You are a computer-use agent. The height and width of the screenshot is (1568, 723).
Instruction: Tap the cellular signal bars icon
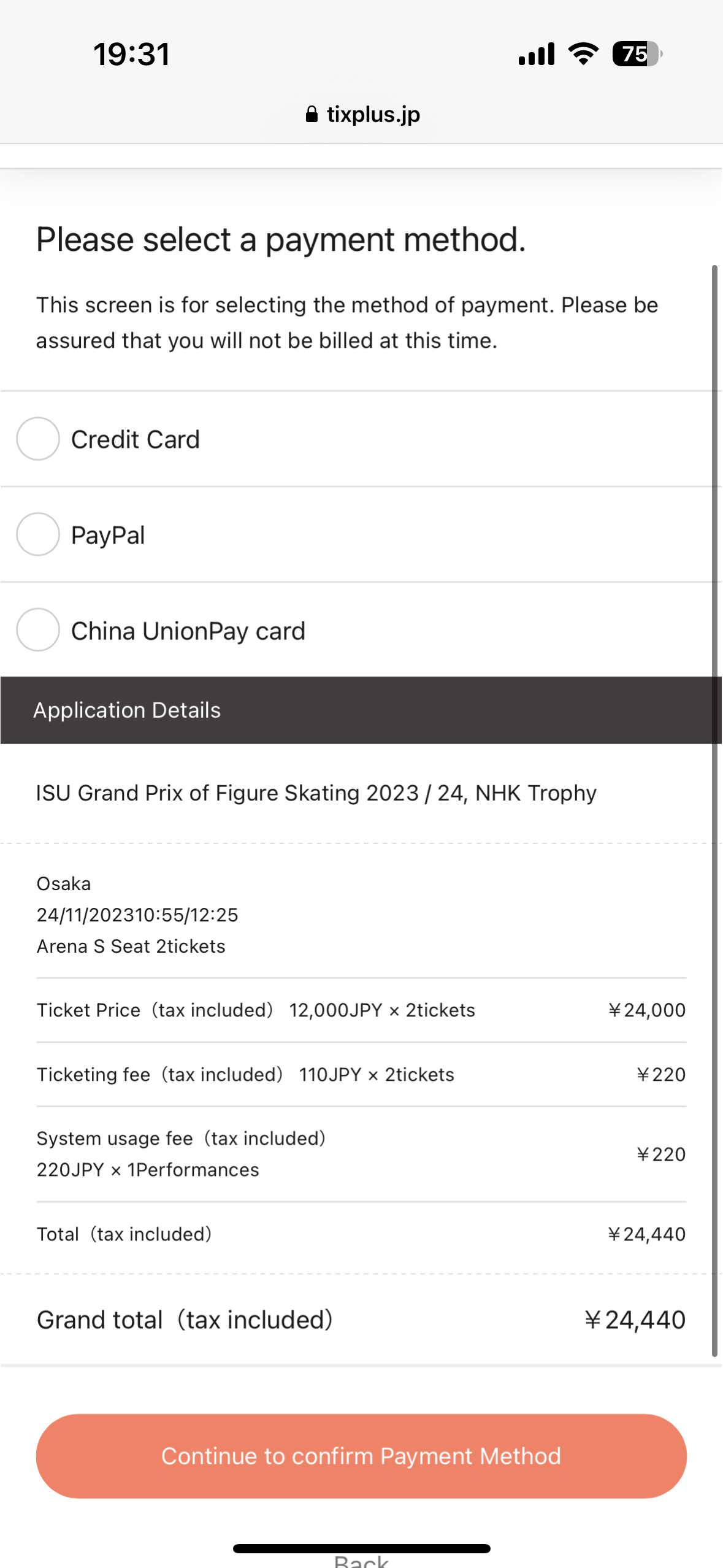[x=537, y=54]
